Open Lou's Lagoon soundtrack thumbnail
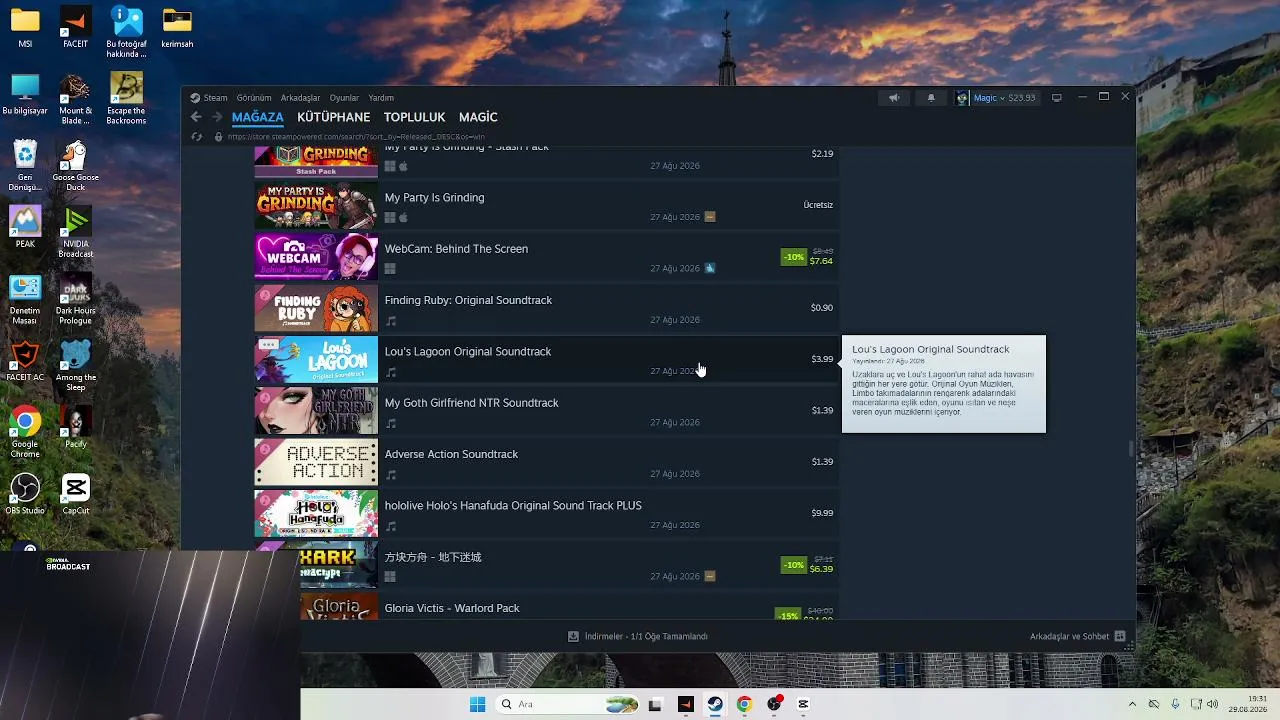This screenshot has width=1280, height=720. click(316, 359)
